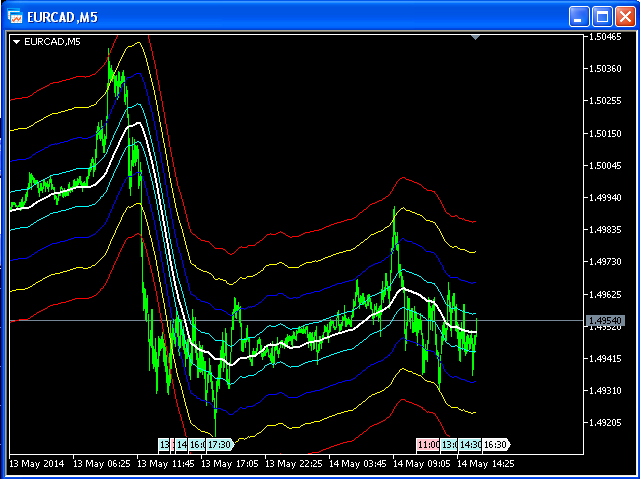Click the 13 May 11:45 time label
This screenshot has width=640, height=480.
[166, 464]
